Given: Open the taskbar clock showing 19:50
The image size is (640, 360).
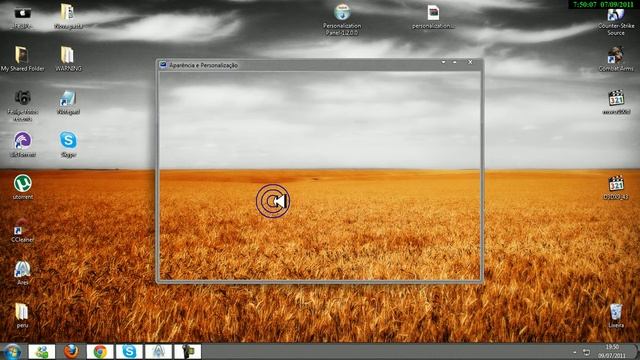Looking at the screenshot, I should click(612, 351).
